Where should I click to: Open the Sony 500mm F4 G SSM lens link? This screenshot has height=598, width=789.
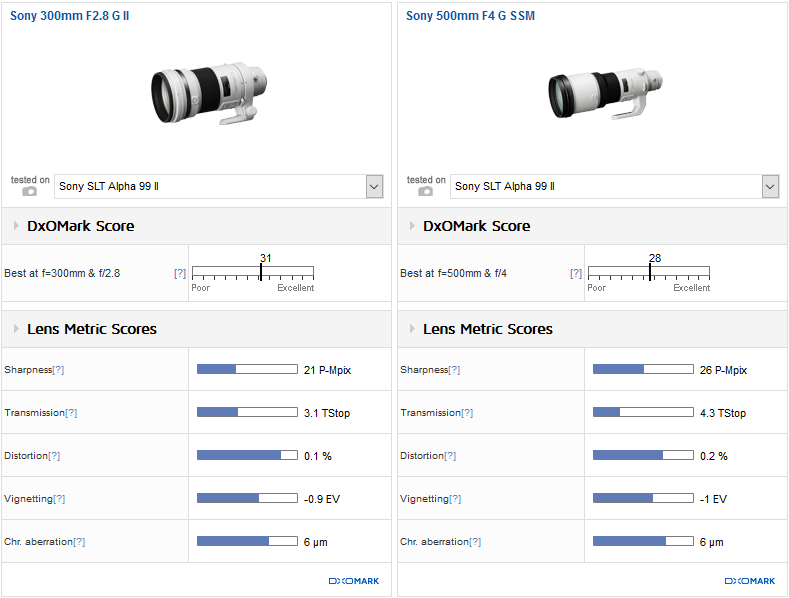point(470,16)
